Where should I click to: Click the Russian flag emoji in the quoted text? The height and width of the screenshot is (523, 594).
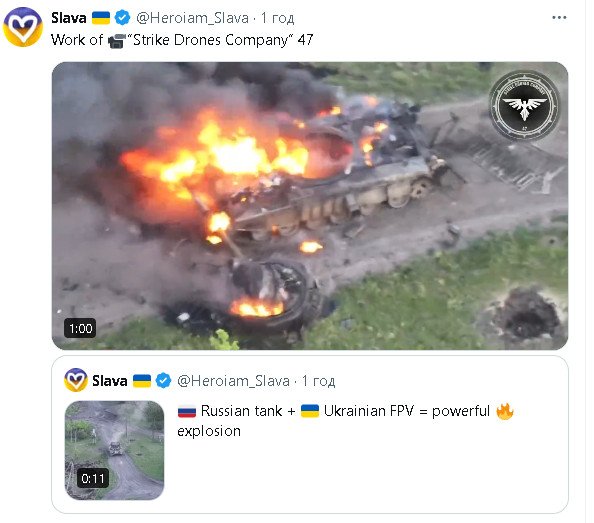tap(187, 411)
